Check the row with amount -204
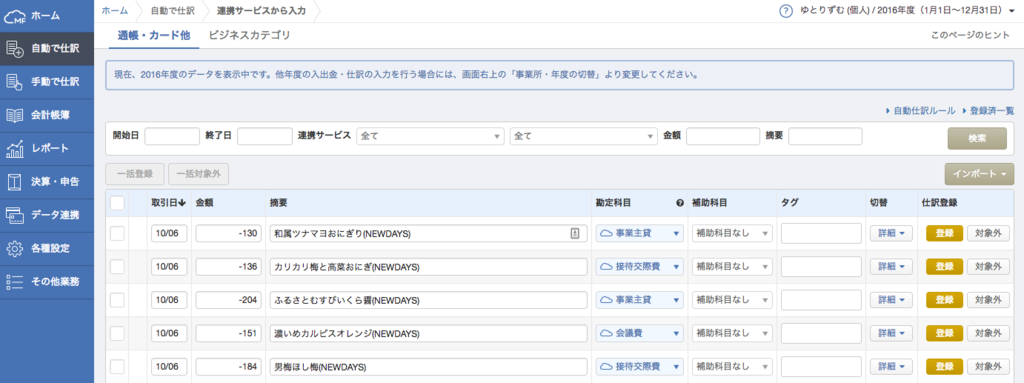1024x383 pixels. click(118, 299)
